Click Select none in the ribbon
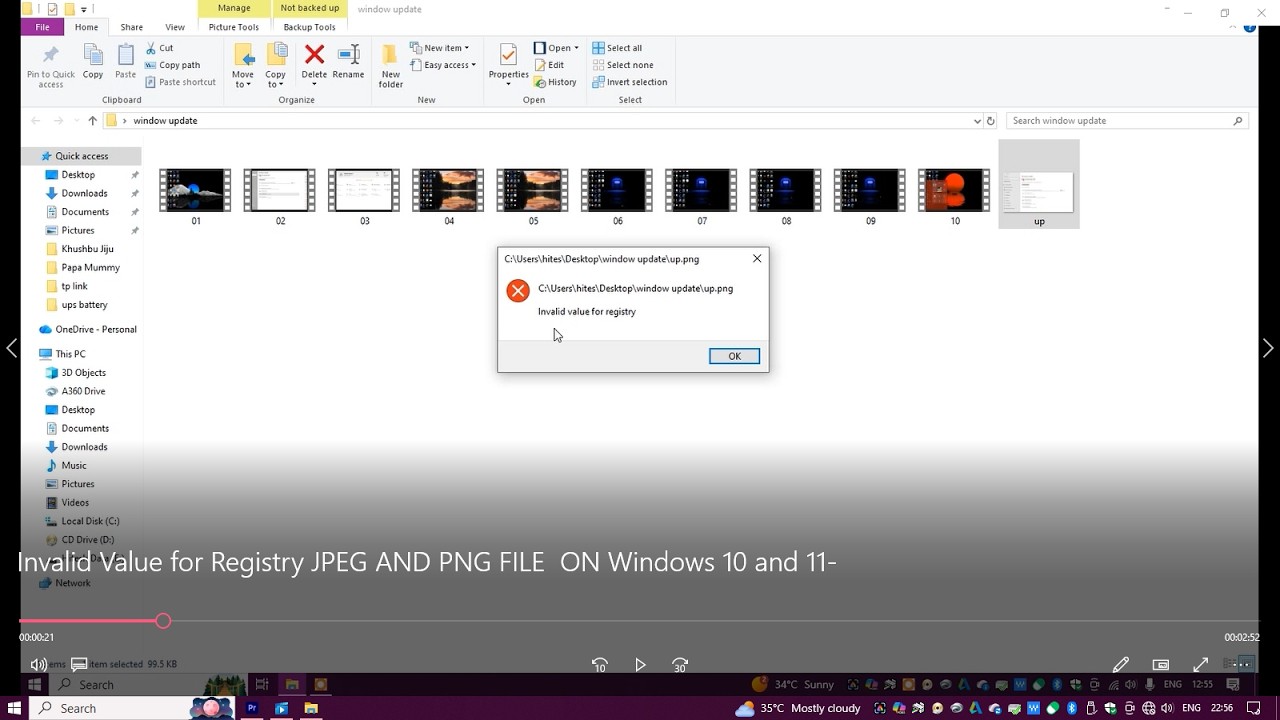The image size is (1280, 720). pos(622,65)
